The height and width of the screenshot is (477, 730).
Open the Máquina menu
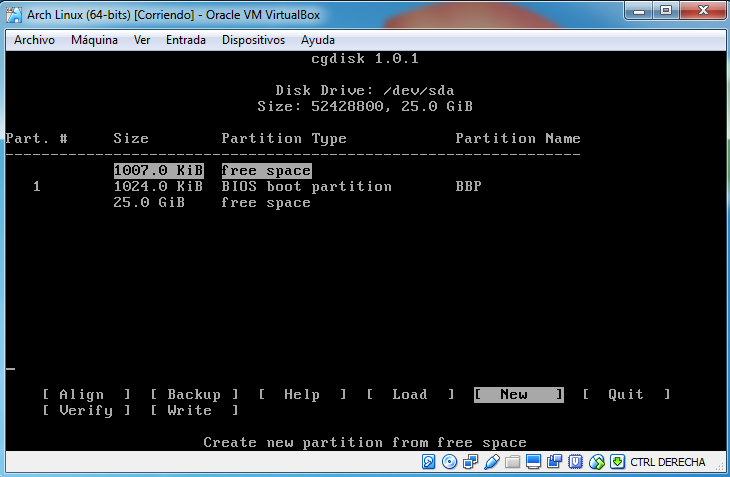click(x=94, y=40)
